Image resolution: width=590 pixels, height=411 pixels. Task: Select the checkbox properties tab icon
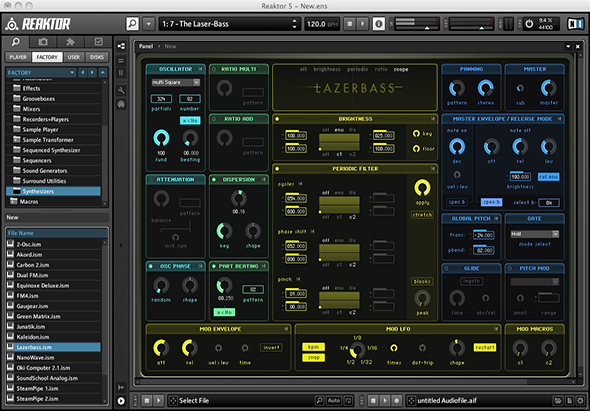click(98, 42)
